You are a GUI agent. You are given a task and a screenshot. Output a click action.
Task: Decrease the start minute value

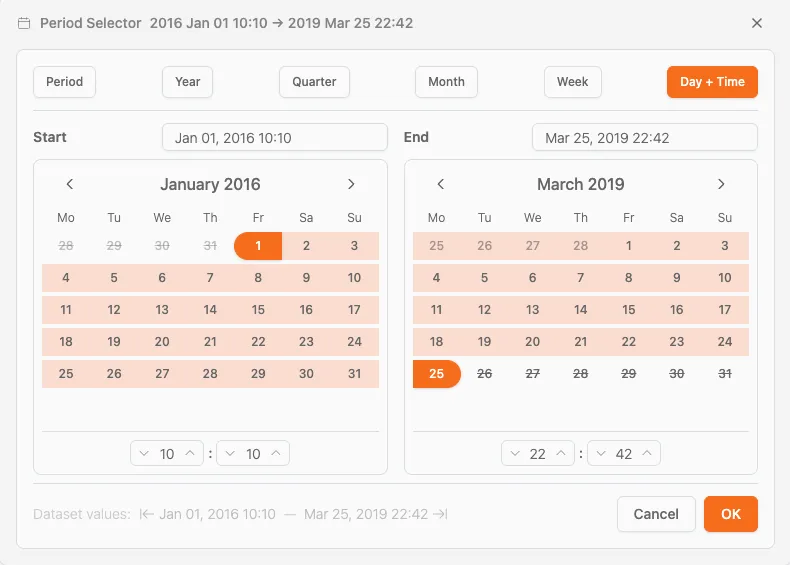[x=229, y=454]
